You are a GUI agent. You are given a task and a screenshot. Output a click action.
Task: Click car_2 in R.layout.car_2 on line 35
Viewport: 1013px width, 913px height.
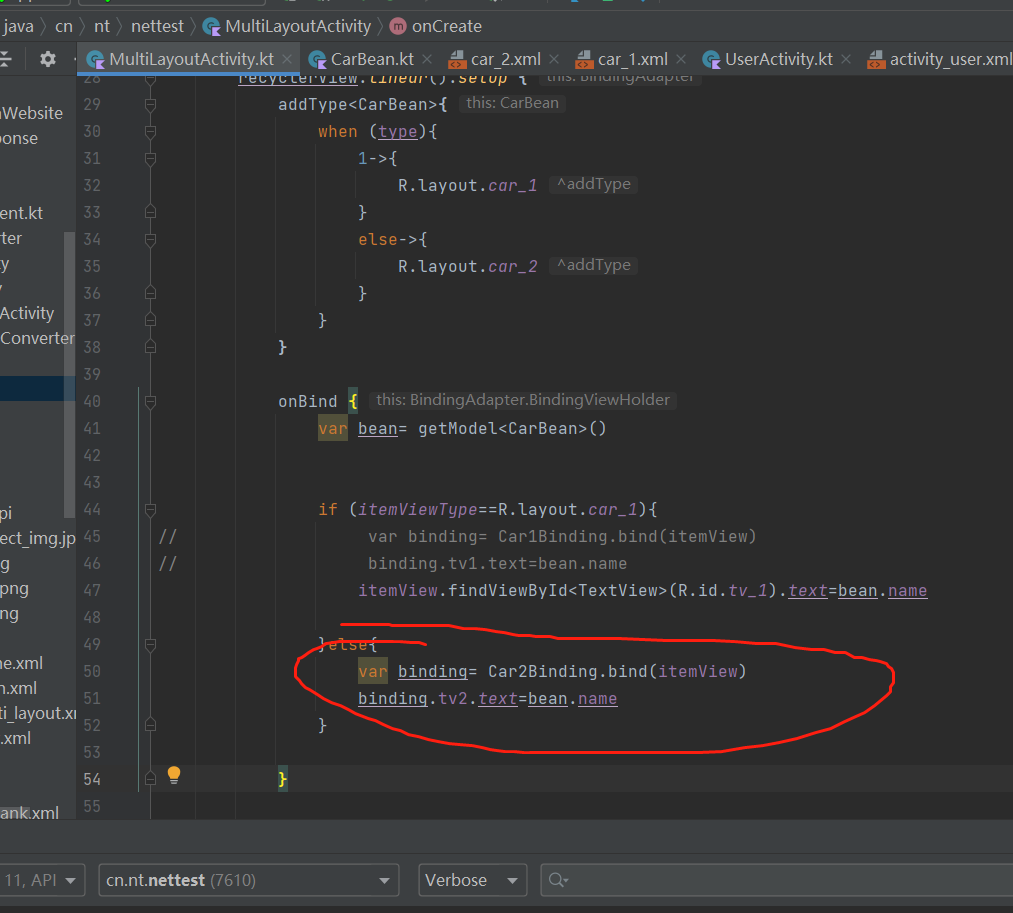click(512, 266)
